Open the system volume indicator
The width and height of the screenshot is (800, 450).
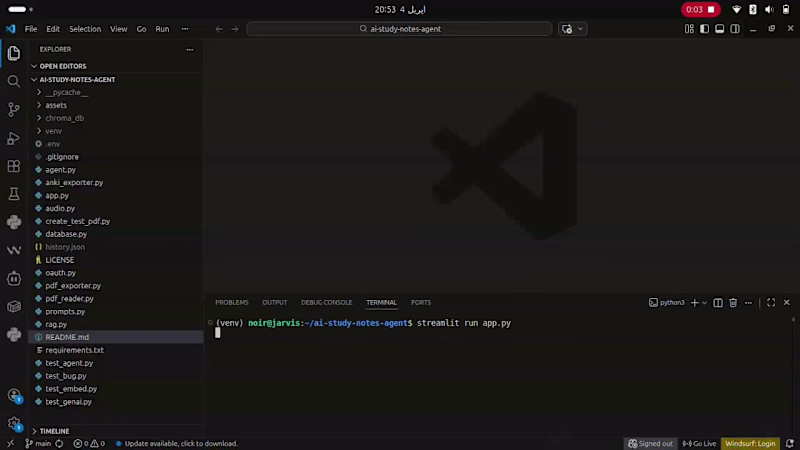click(769, 9)
